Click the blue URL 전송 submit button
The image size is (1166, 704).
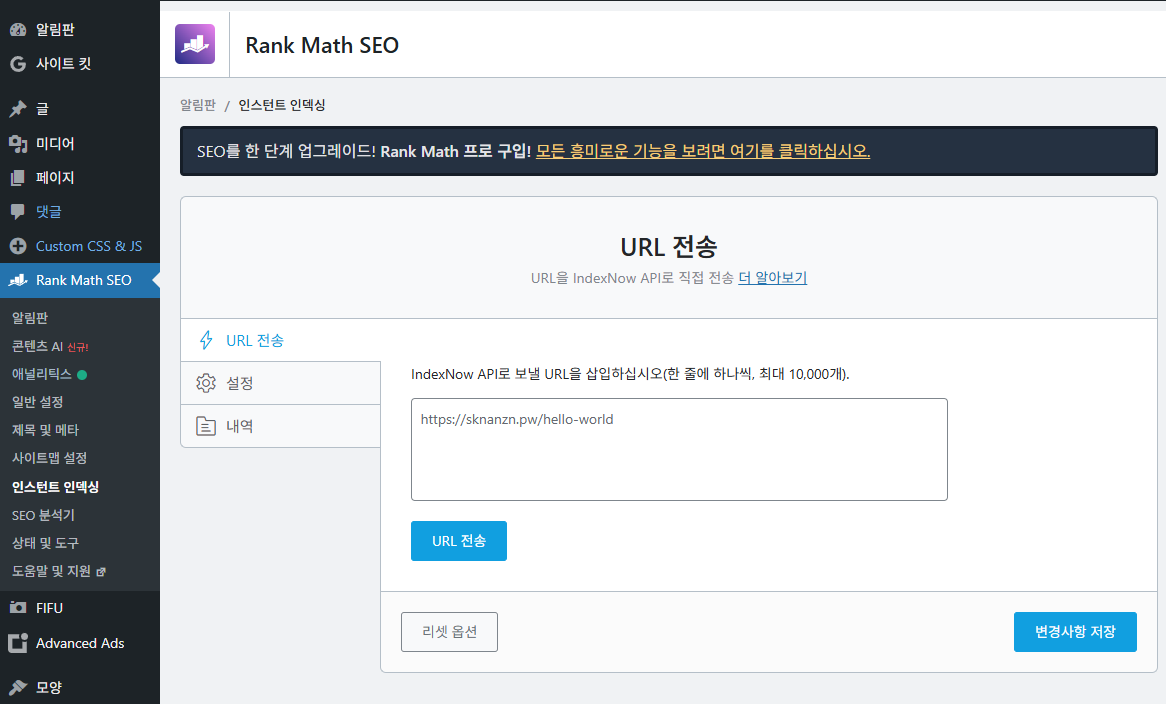(459, 541)
